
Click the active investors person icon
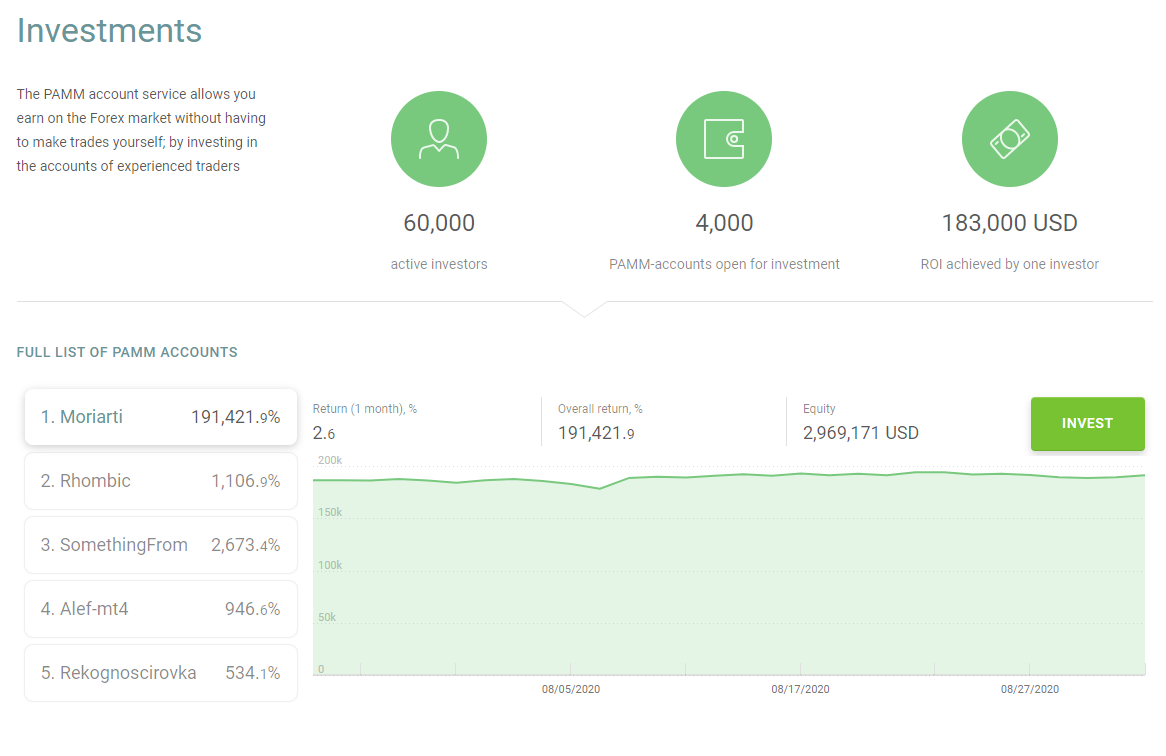pos(439,139)
